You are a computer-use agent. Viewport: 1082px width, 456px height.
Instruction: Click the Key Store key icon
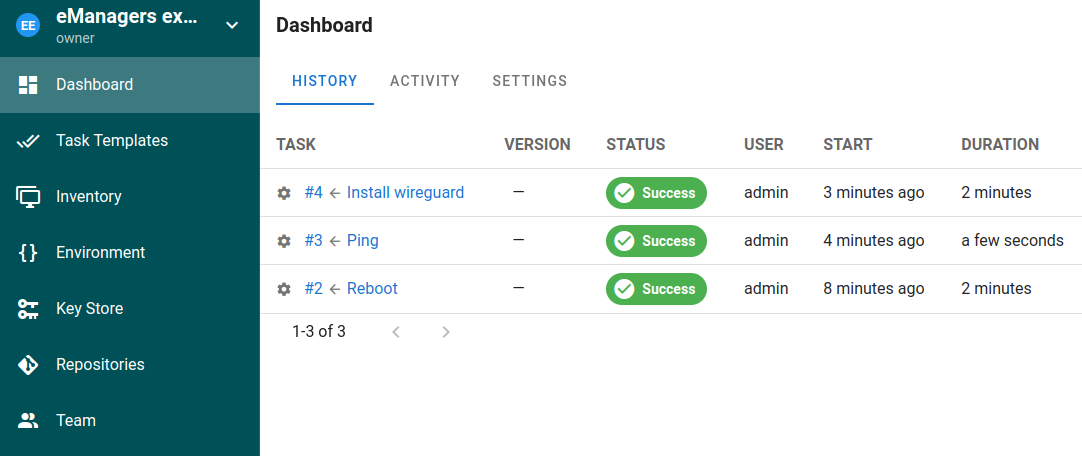28,309
